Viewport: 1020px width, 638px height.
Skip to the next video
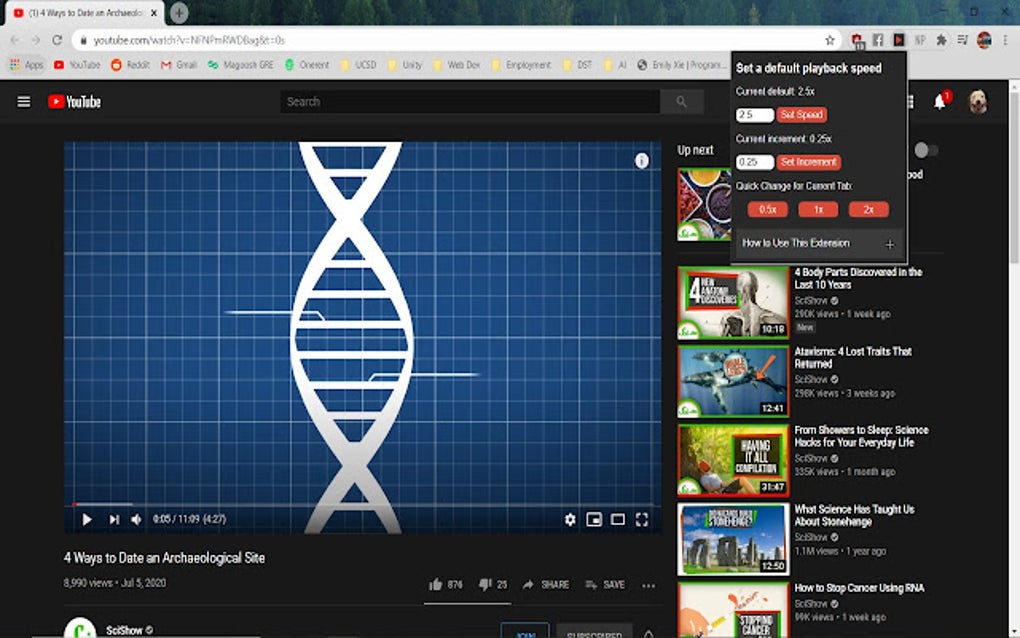(x=113, y=519)
